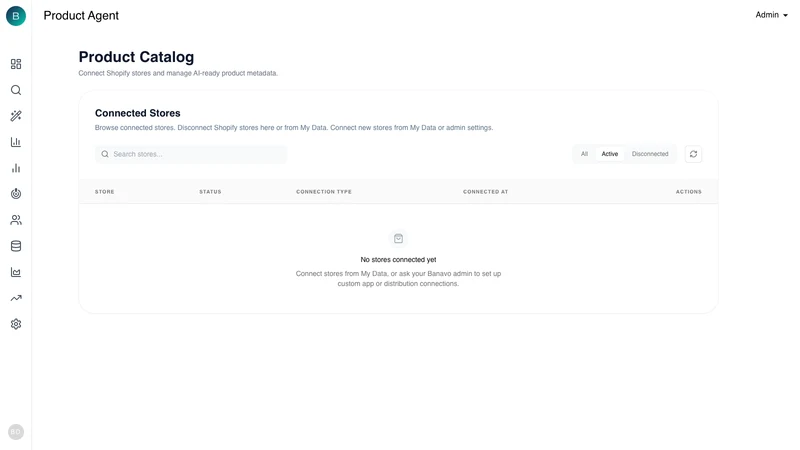Click the STATUS column header
800x450 pixels.
click(x=210, y=192)
